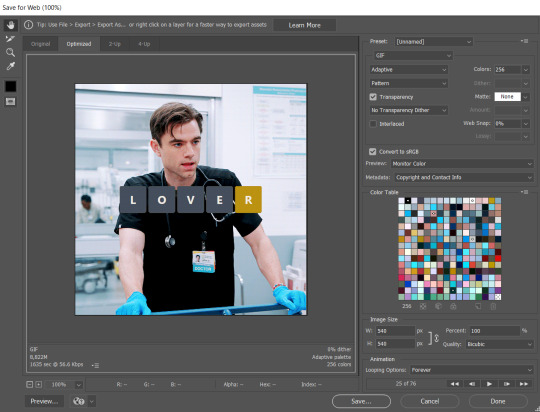Open the GIF file format dropdown
Viewport: 540px width, 412px height.
pyautogui.click(x=413, y=55)
